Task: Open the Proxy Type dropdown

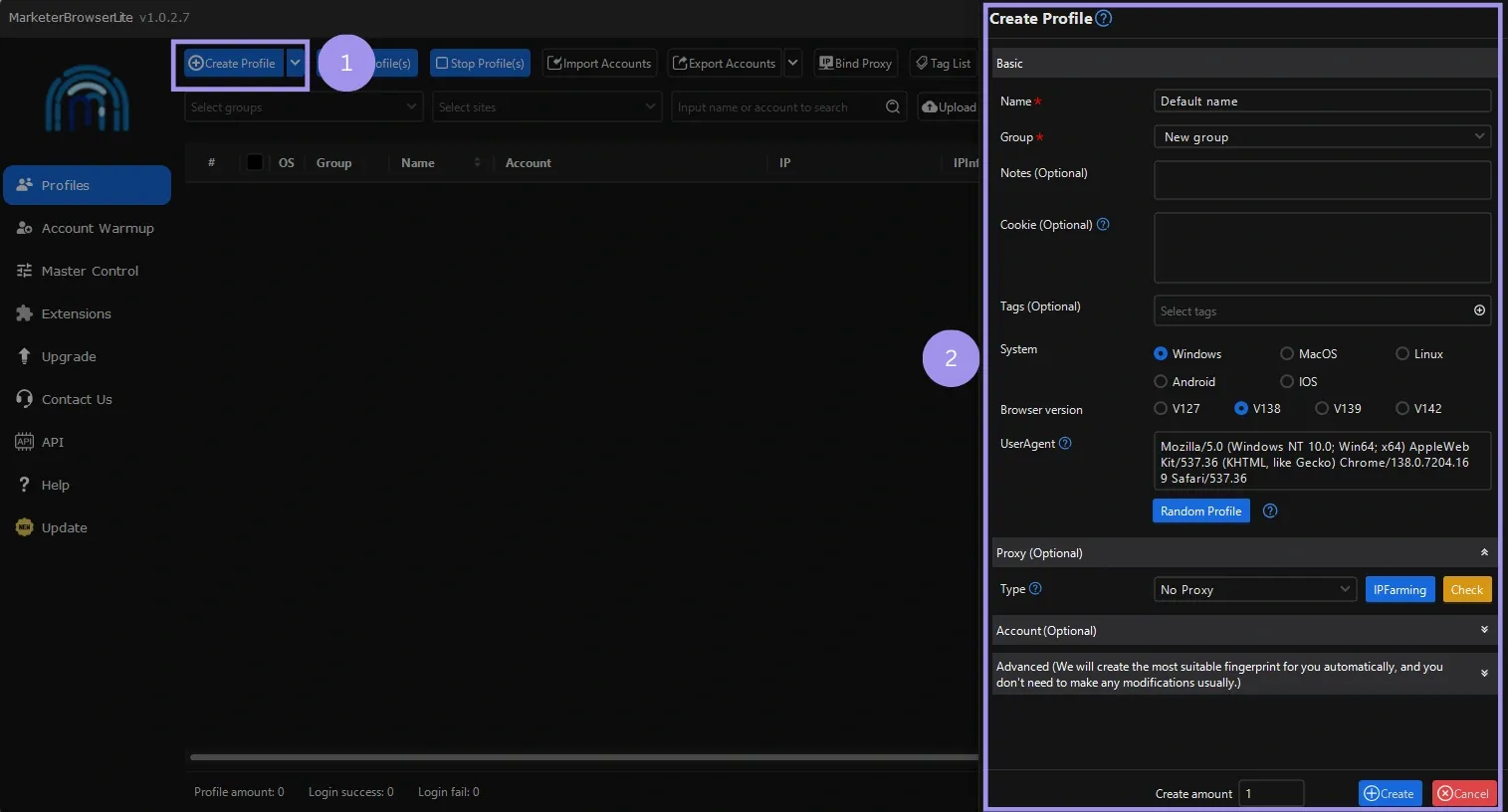Action: tap(1254, 589)
